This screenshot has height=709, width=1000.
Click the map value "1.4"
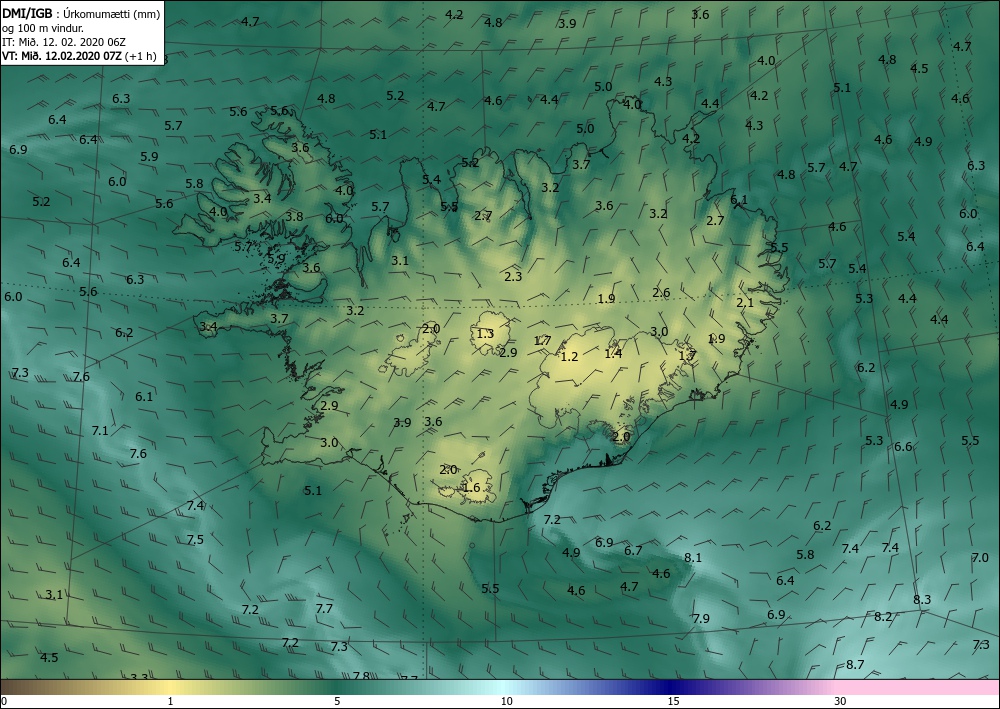pos(613,353)
